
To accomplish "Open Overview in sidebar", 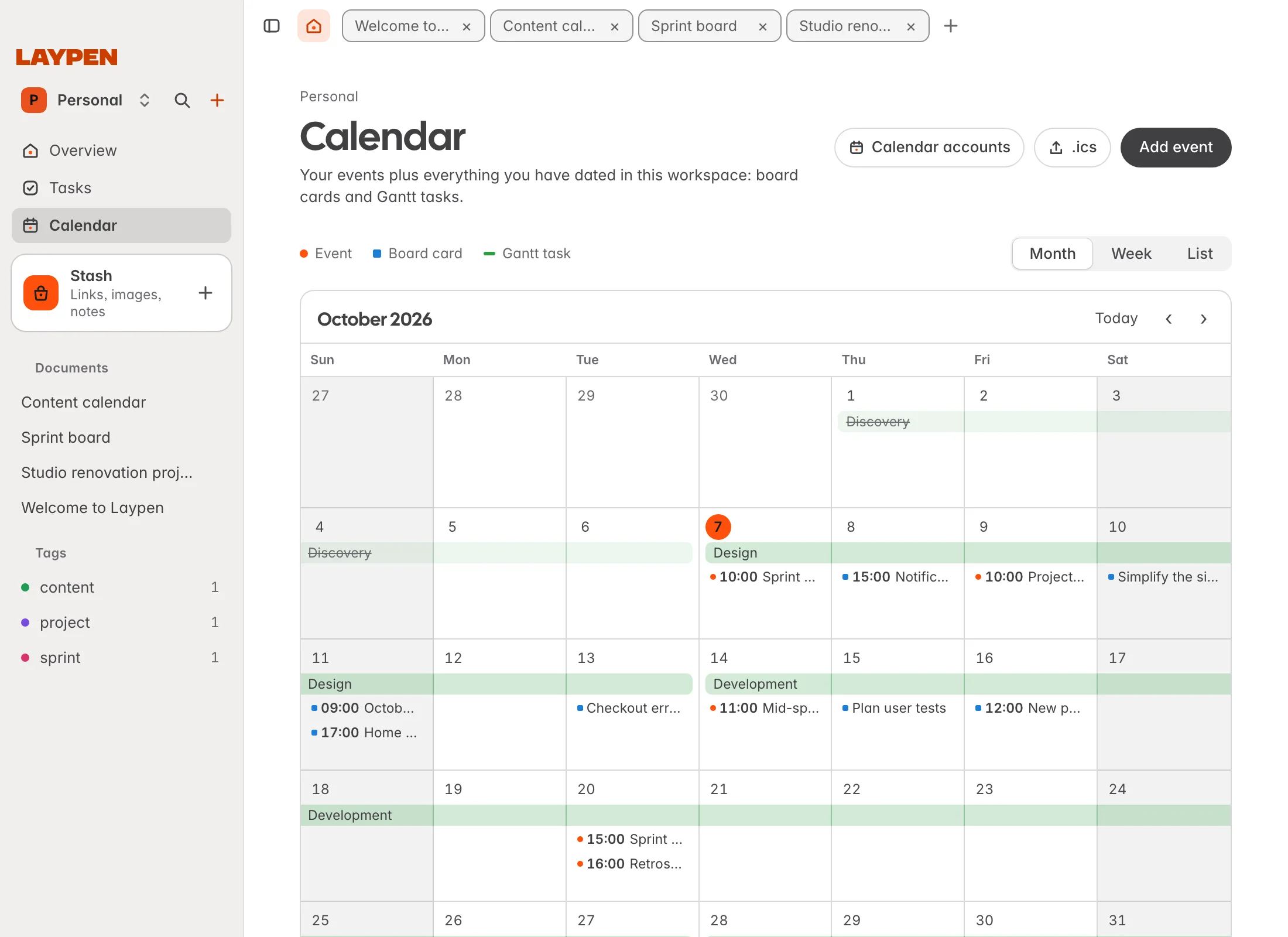I will click(x=121, y=151).
